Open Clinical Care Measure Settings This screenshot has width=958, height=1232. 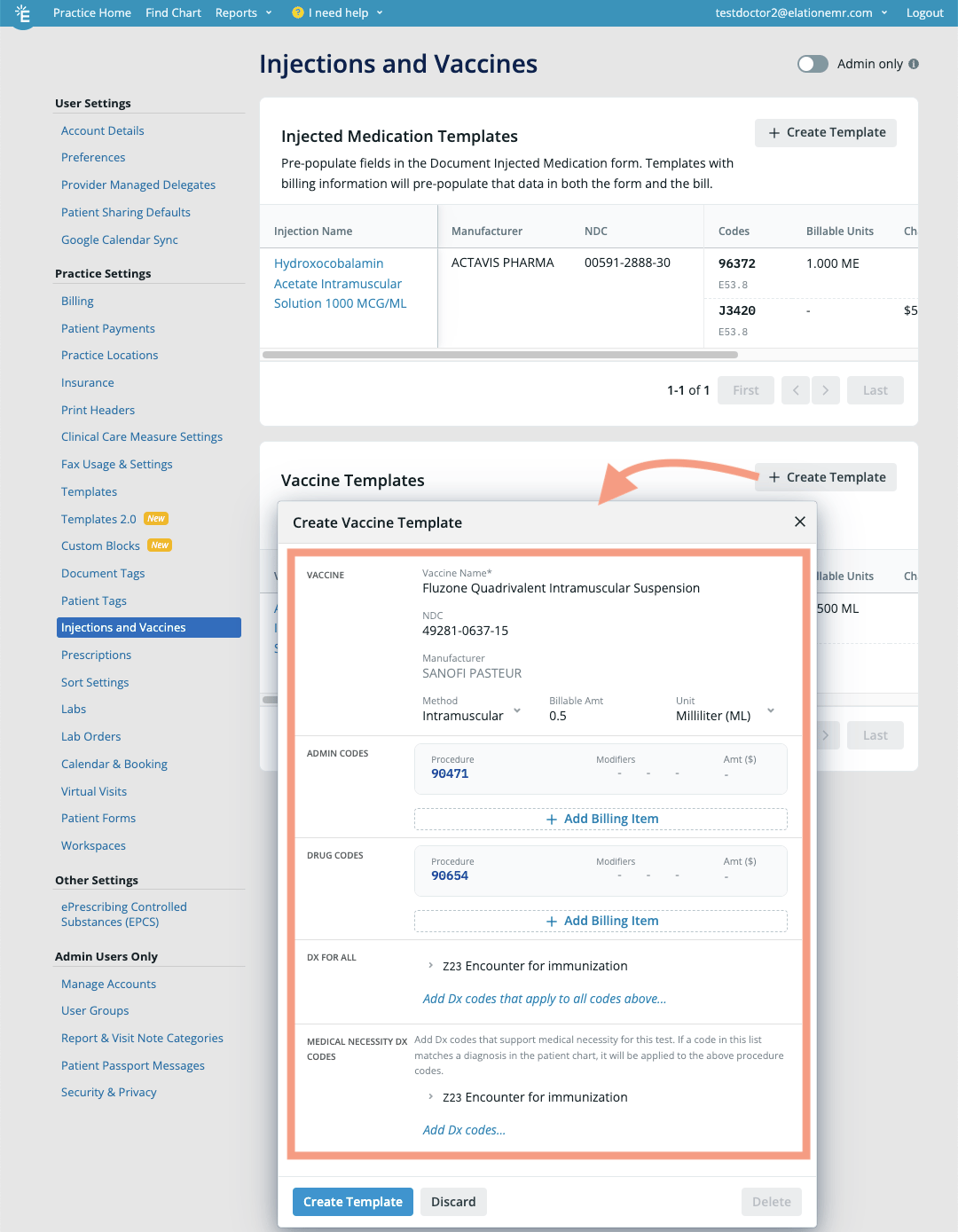click(142, 436)
